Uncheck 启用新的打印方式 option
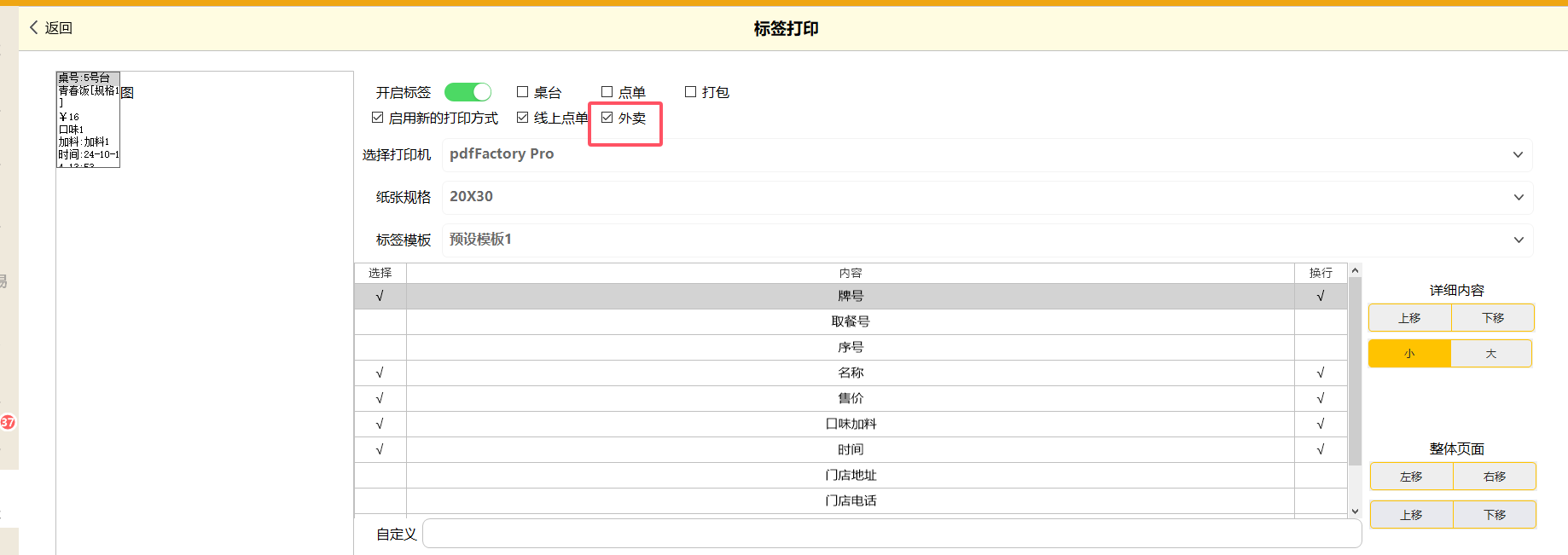The height and width of the screenshot is (555, 1568). coord(378,118)
